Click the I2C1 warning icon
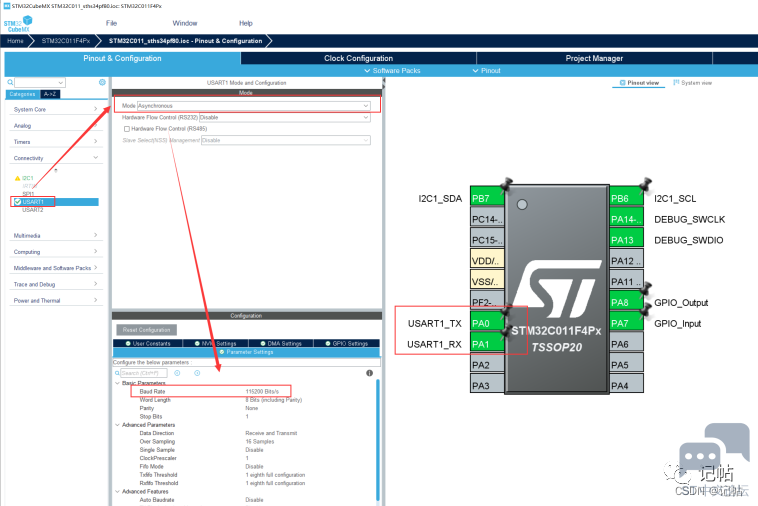Viewport: 758px width, 506px height. pyautogui.click(x=17, y=178)
